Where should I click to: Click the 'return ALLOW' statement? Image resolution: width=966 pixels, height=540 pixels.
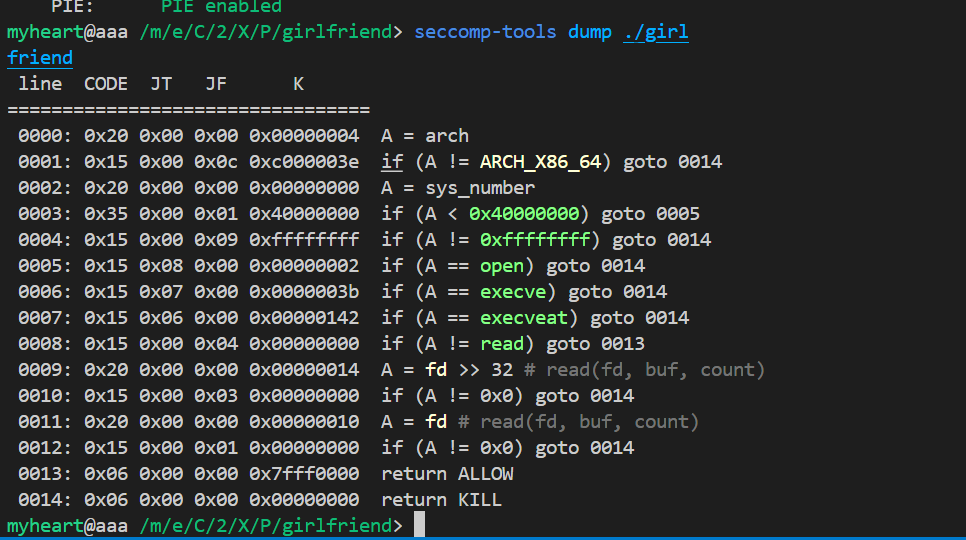pyautogui.click(x=447, y=474)
